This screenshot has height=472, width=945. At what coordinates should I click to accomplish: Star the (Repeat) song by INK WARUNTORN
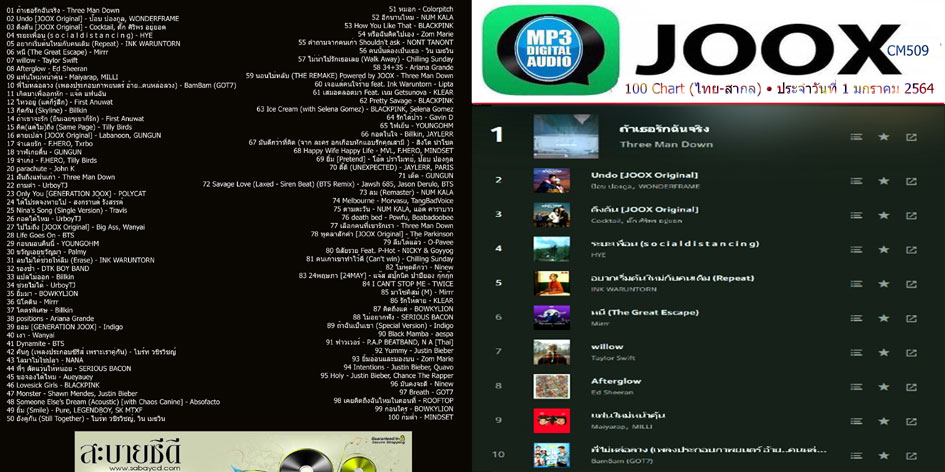(x=884, y=284)
